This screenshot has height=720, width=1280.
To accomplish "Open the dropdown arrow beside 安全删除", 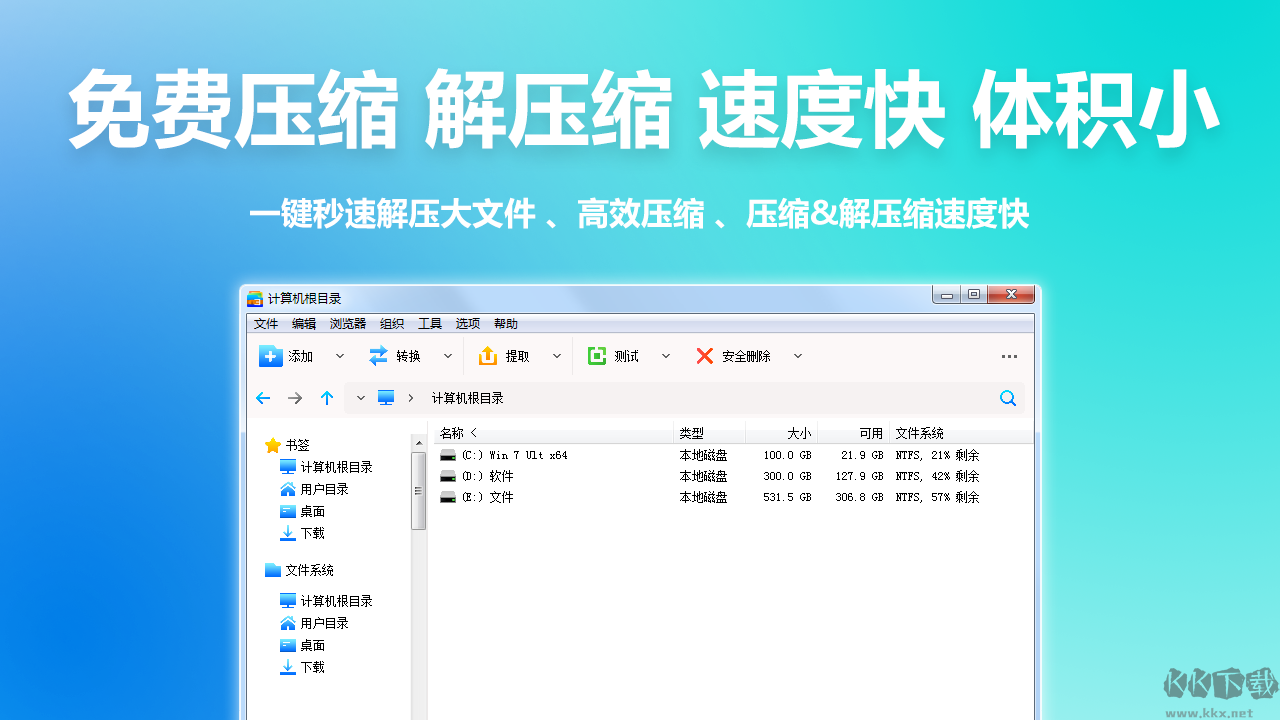I will tap(798, 356).
